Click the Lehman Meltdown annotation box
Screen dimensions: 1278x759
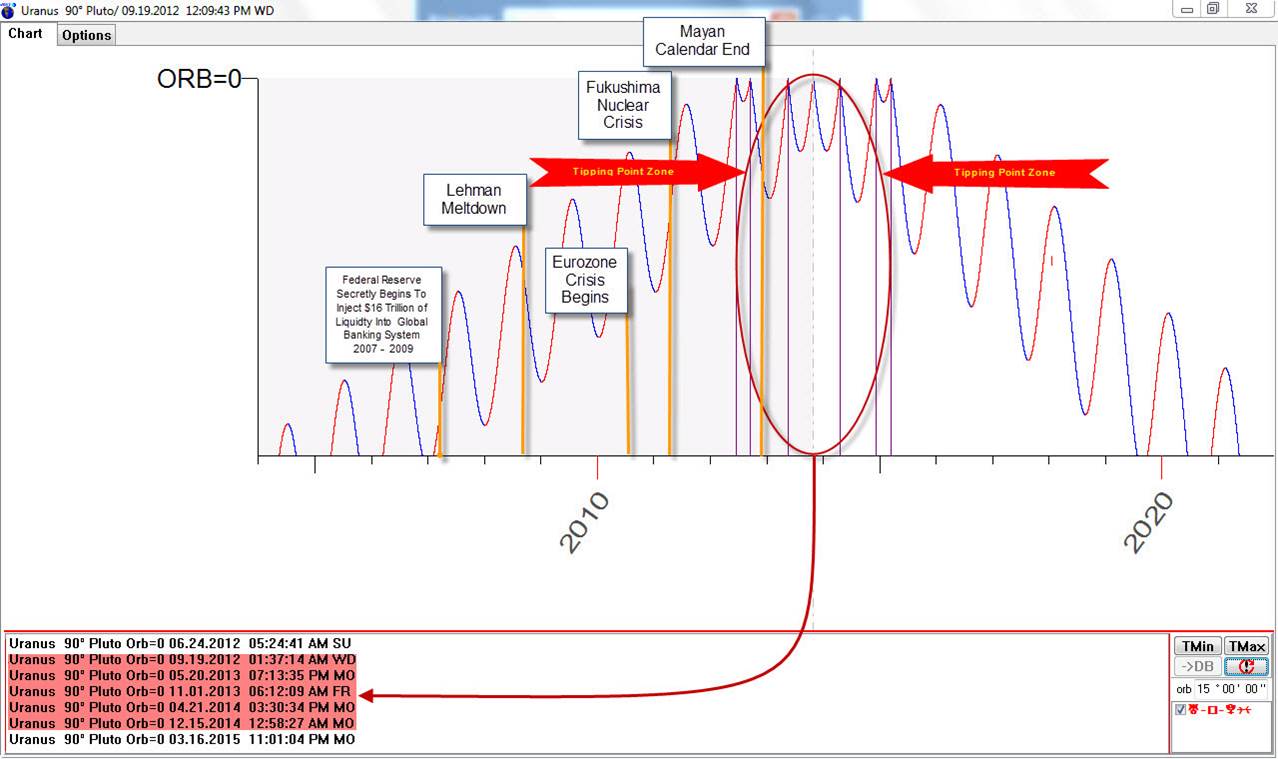pos(474,199)
